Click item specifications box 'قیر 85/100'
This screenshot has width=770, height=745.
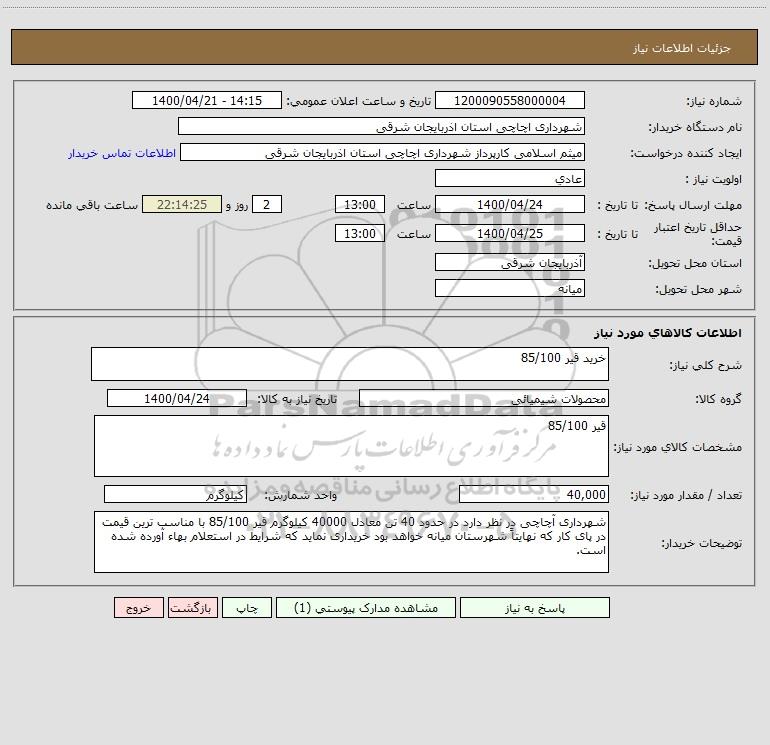click(351, 446)
